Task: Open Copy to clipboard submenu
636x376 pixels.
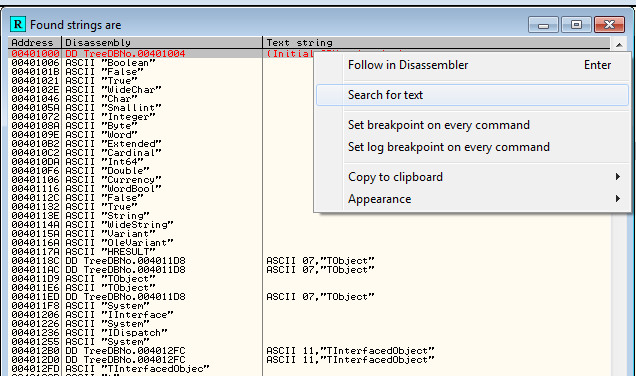Action: [x=472, y=177]
